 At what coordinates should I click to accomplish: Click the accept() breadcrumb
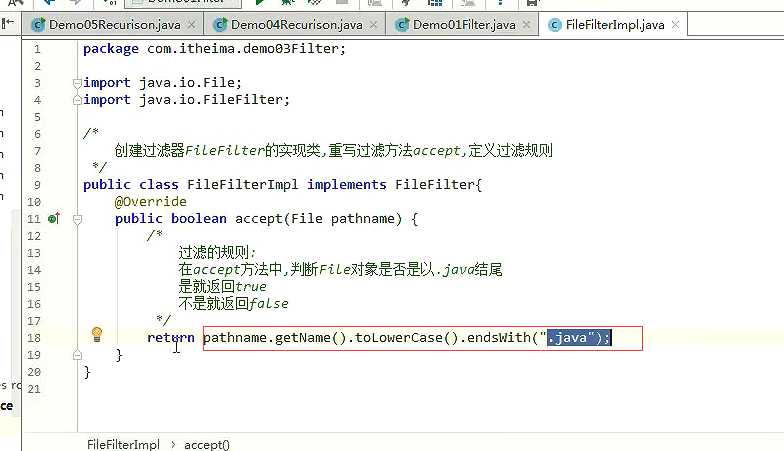coord(207,444)
